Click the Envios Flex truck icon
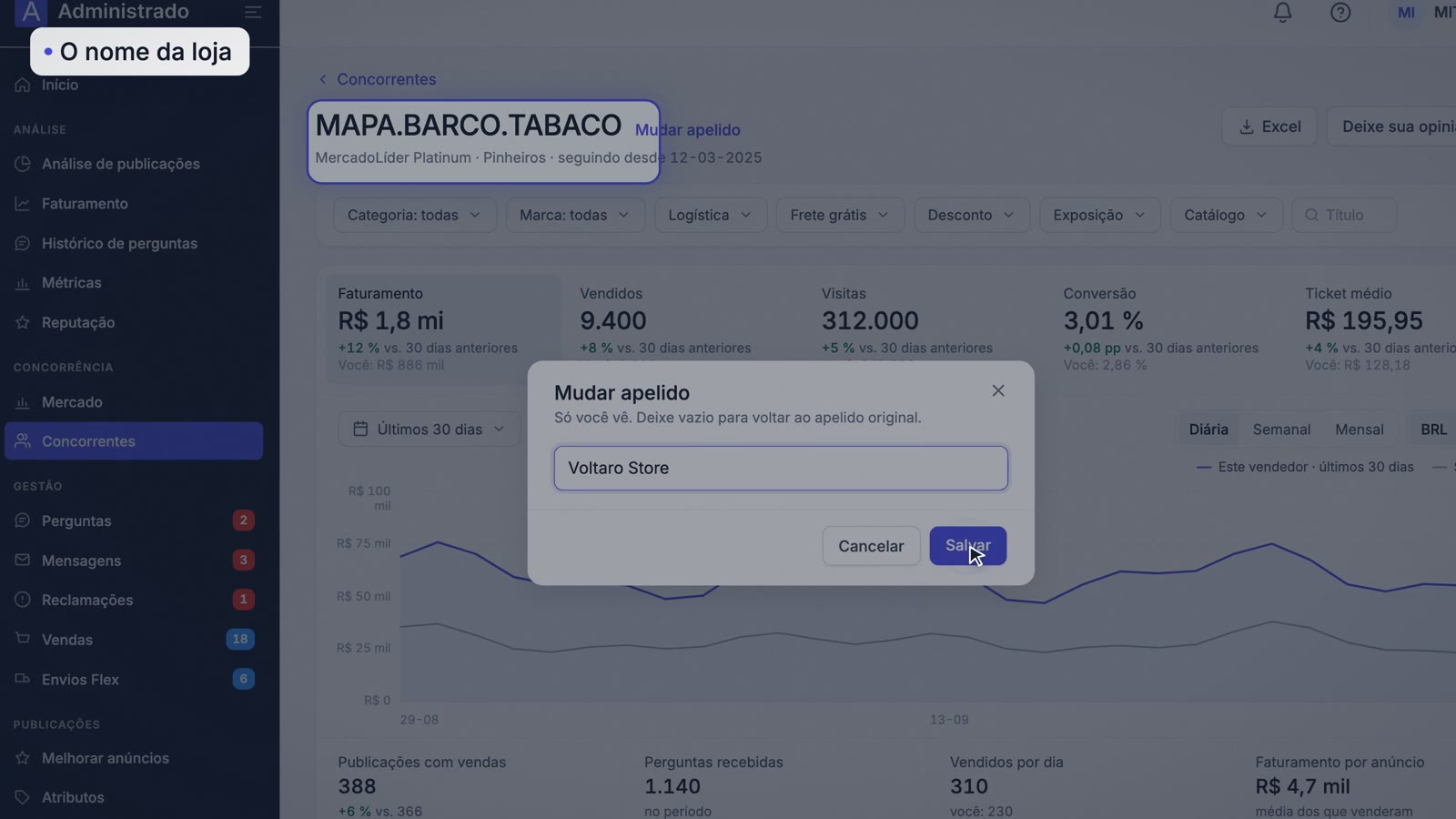Viewport: 1456px width, 819px height. [23, 679]
